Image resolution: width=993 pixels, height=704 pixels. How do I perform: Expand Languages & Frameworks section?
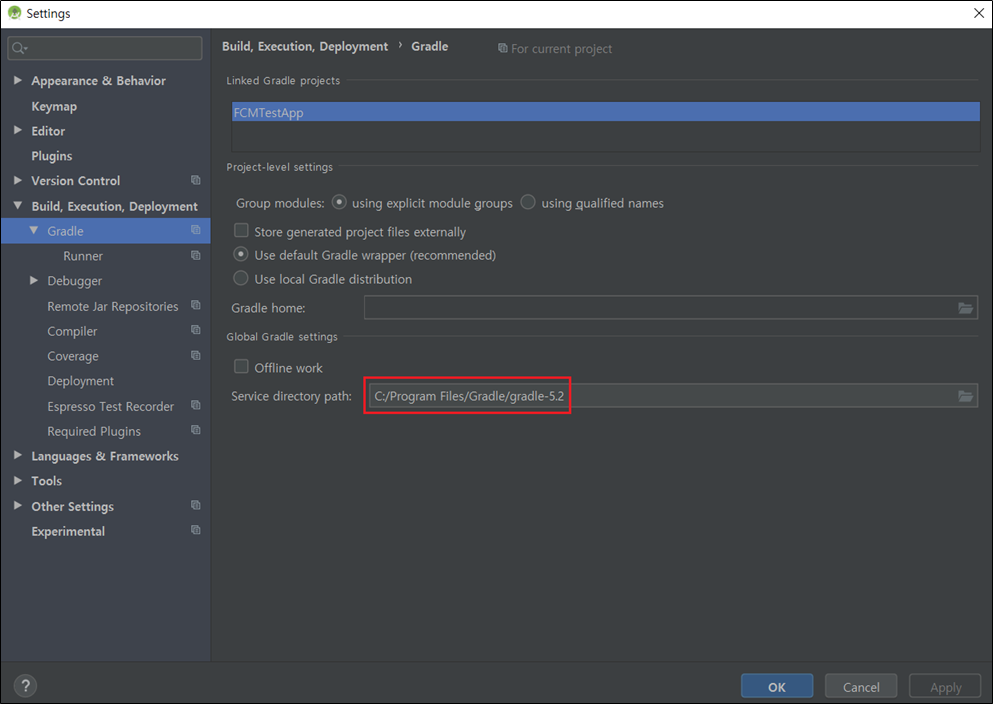pos(18,455)
